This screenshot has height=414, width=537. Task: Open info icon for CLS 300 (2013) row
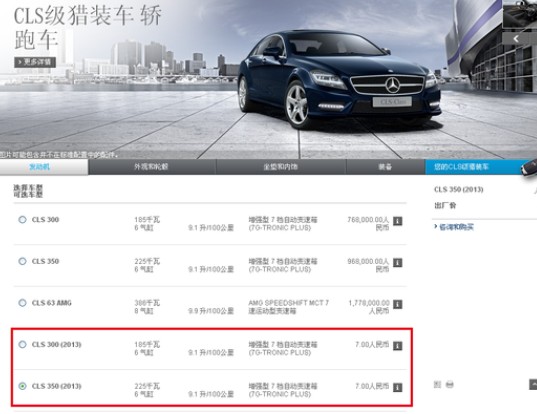tap(397, 346)
